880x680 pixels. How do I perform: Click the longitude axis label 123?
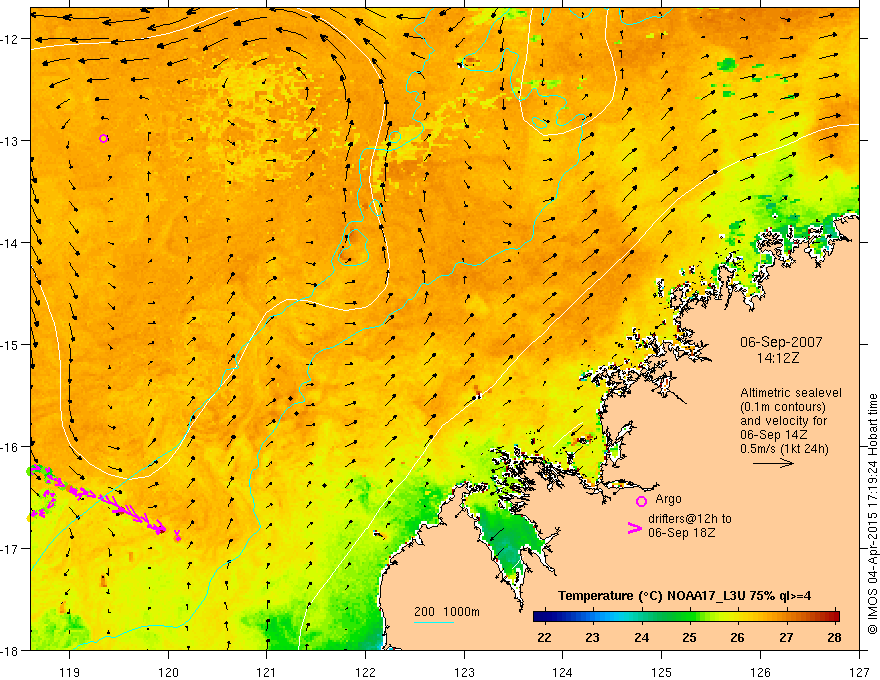[x=464, y=672]
